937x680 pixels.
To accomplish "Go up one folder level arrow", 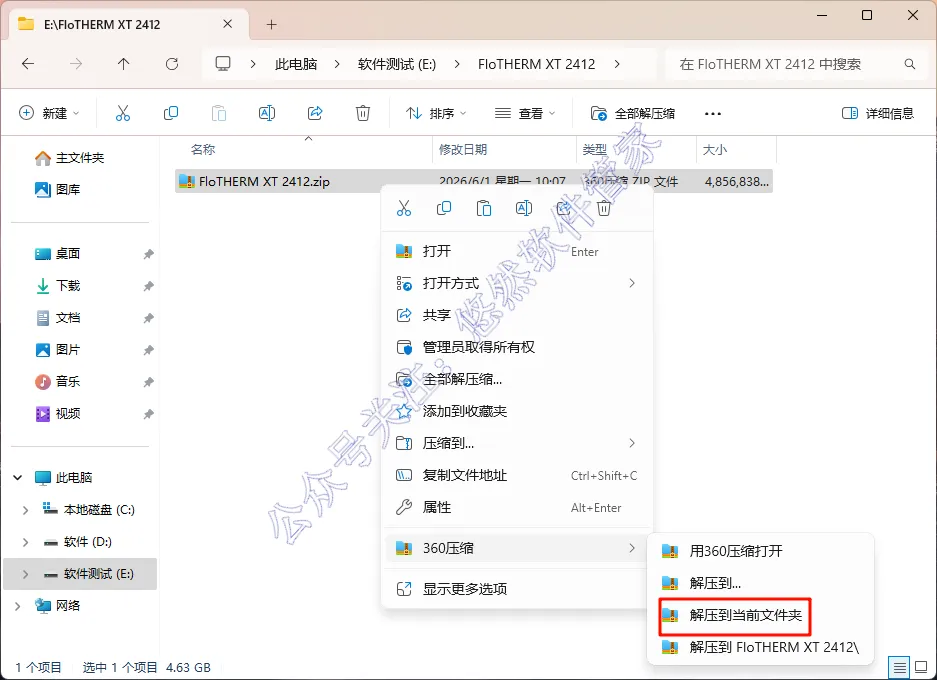I will pyautogui.click(x=124, y=64).
